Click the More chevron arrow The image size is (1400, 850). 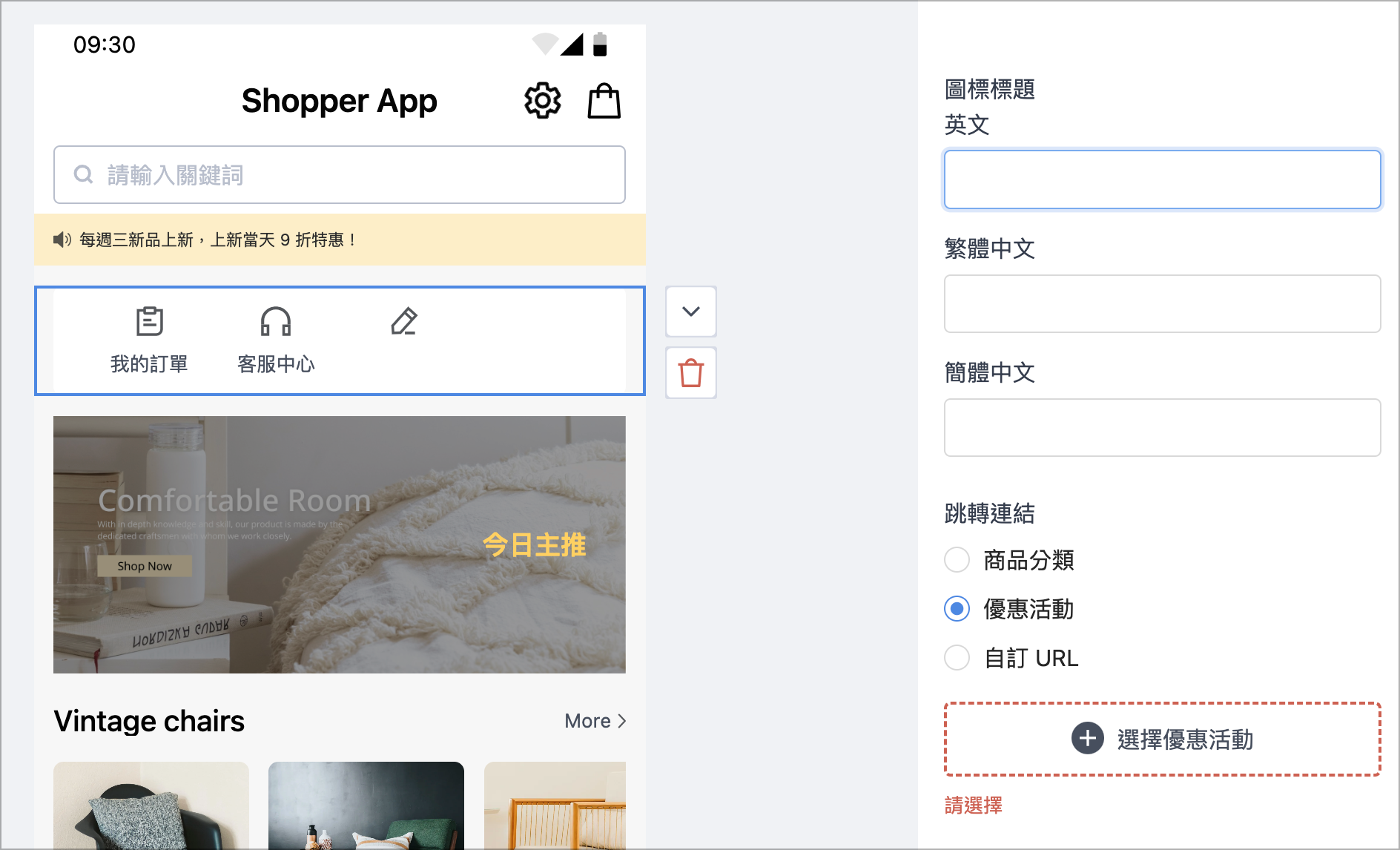(x=622, y=721)
